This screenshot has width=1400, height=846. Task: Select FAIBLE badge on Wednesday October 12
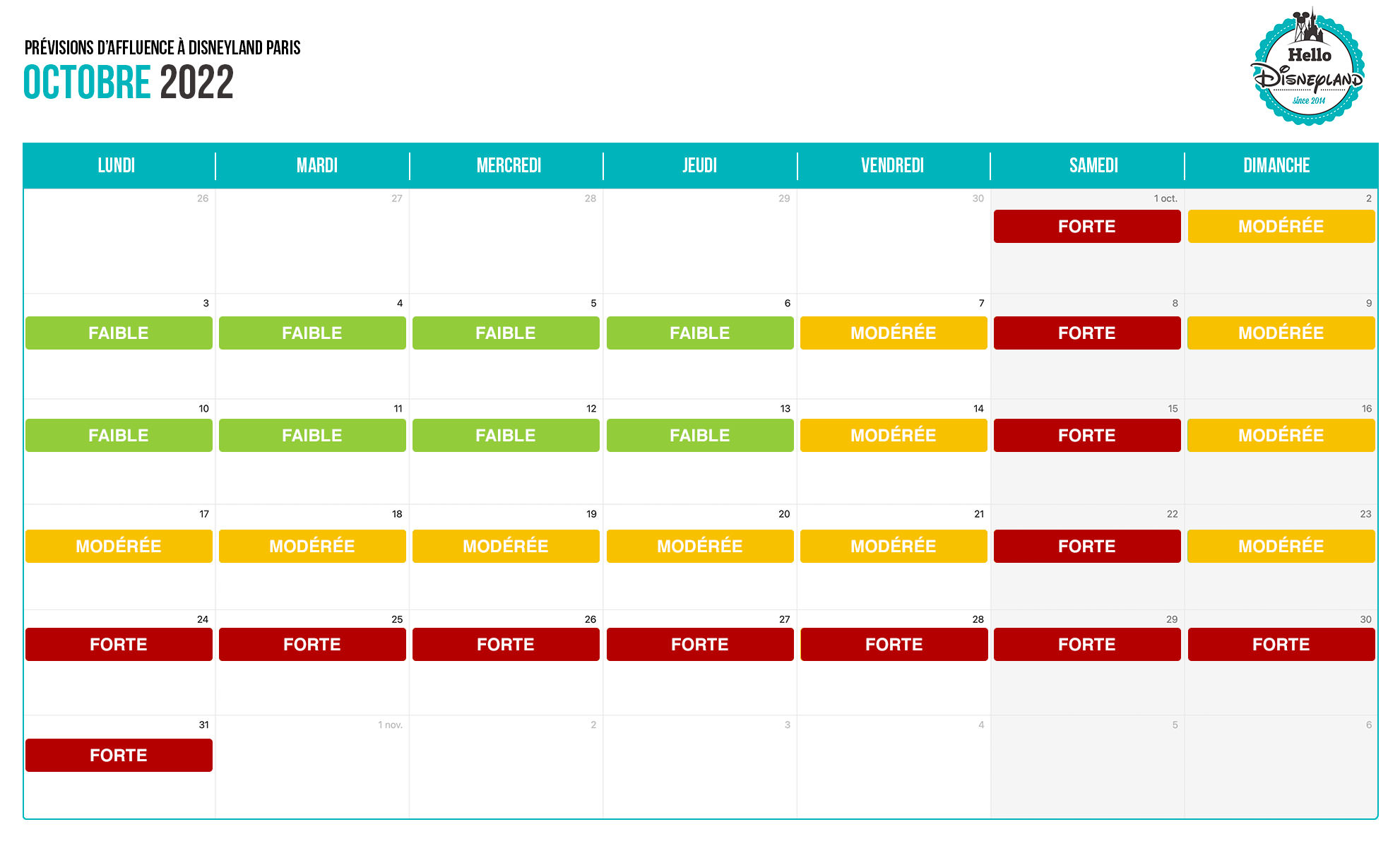click(506, 436)
